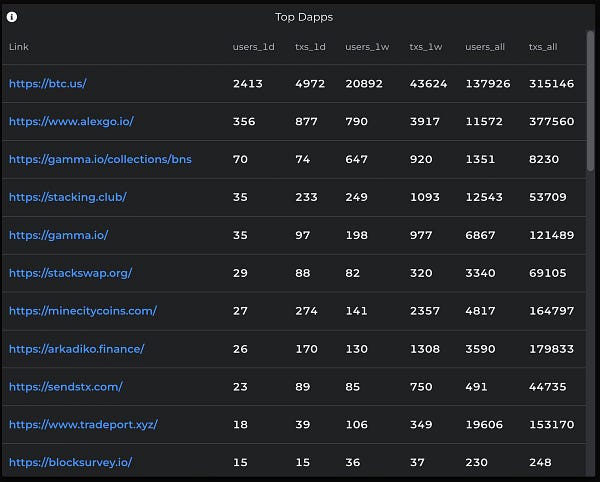This screenshot has height=482, width=600.
Task: Select the value 230 in blocksurvey row
Action: point(476,463)
